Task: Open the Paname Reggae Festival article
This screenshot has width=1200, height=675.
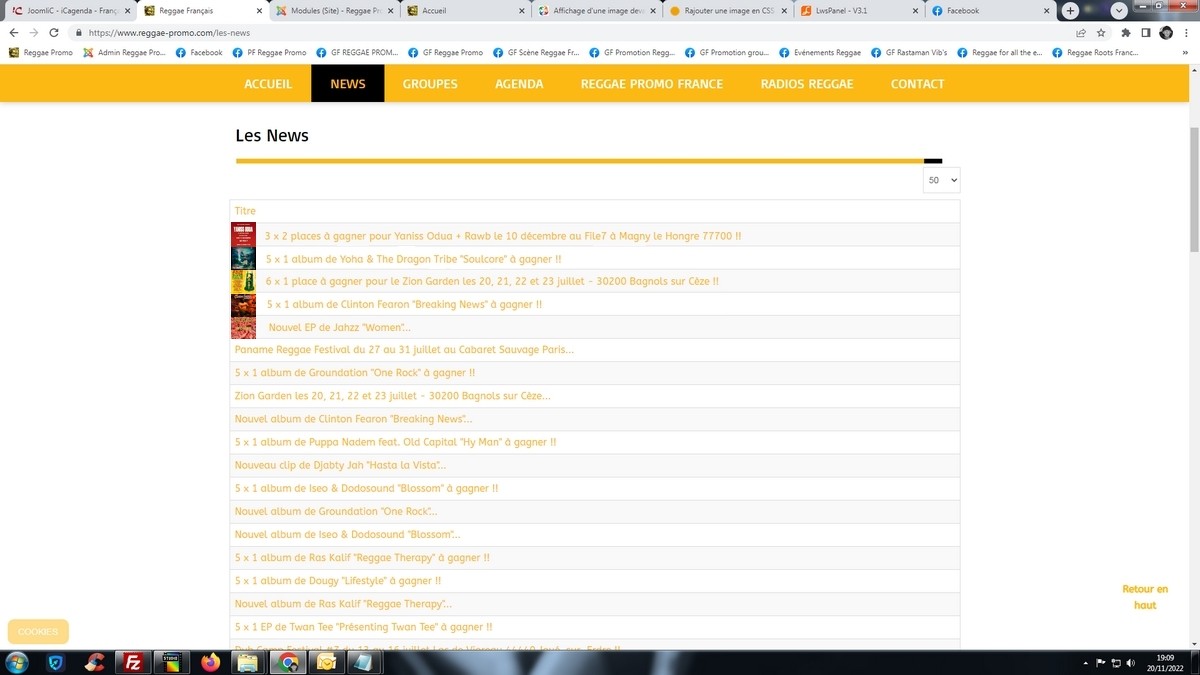Action: tap(404, 350)
